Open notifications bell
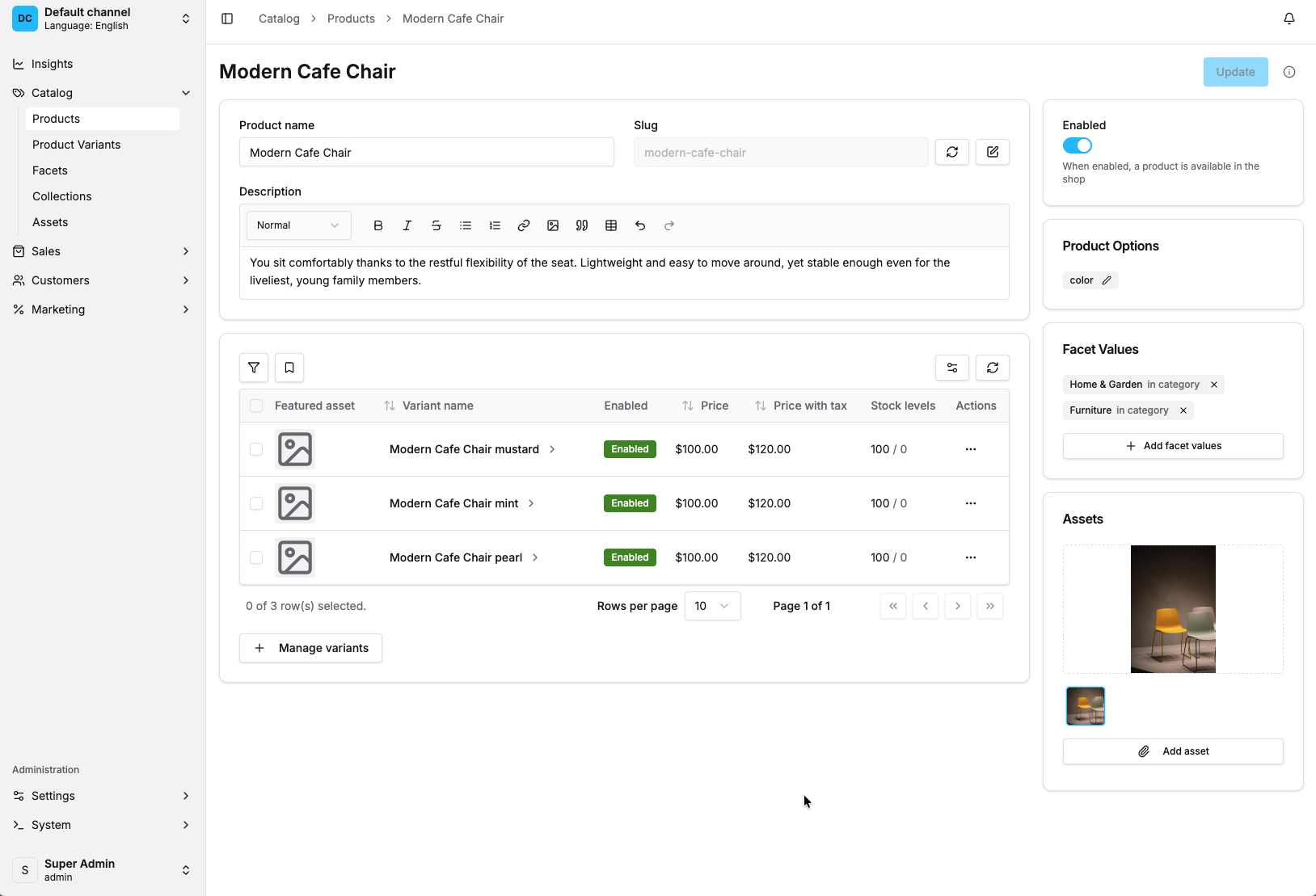Screen dimensions: 1316x896 point(1289,19)
